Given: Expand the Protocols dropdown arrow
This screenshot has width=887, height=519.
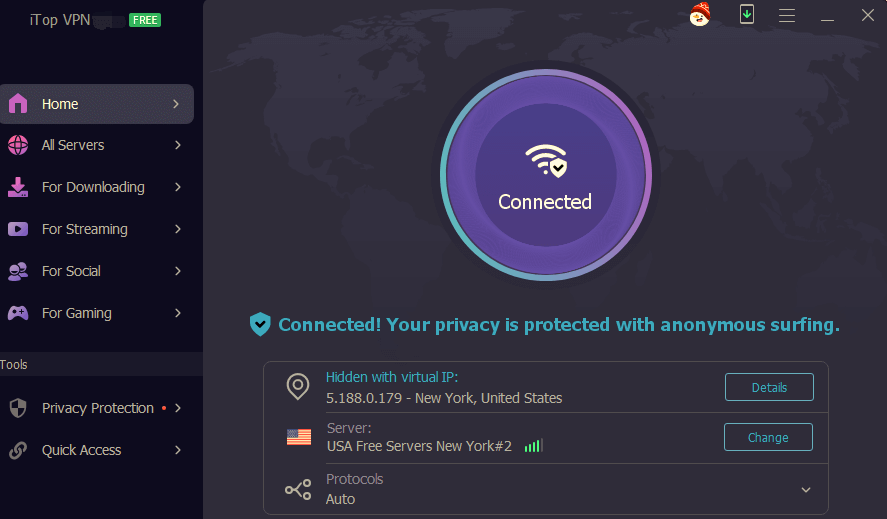Looking at the screenshot, I should click(806, 490).
